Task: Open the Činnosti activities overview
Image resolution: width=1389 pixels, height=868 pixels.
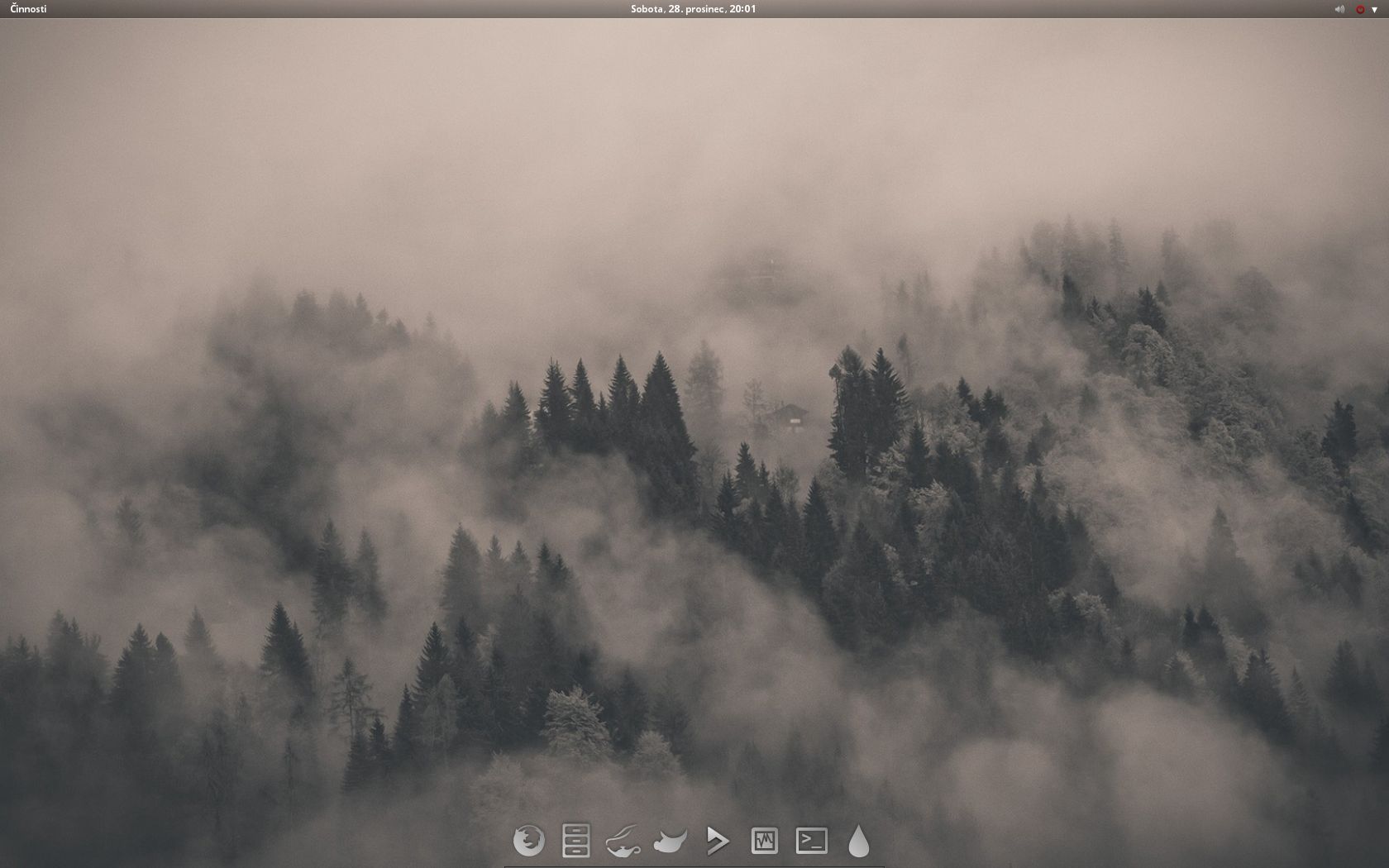Action: click(x=28, y=9)
